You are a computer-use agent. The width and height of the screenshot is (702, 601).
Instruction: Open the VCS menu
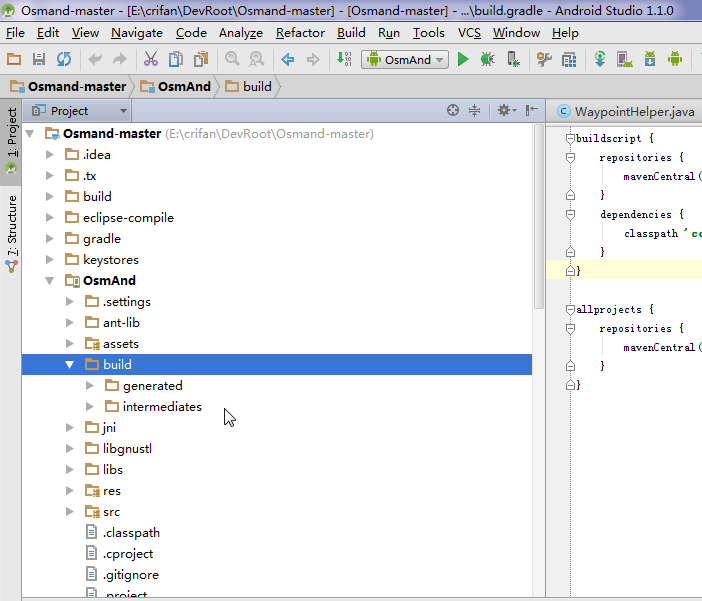[469, 33]
